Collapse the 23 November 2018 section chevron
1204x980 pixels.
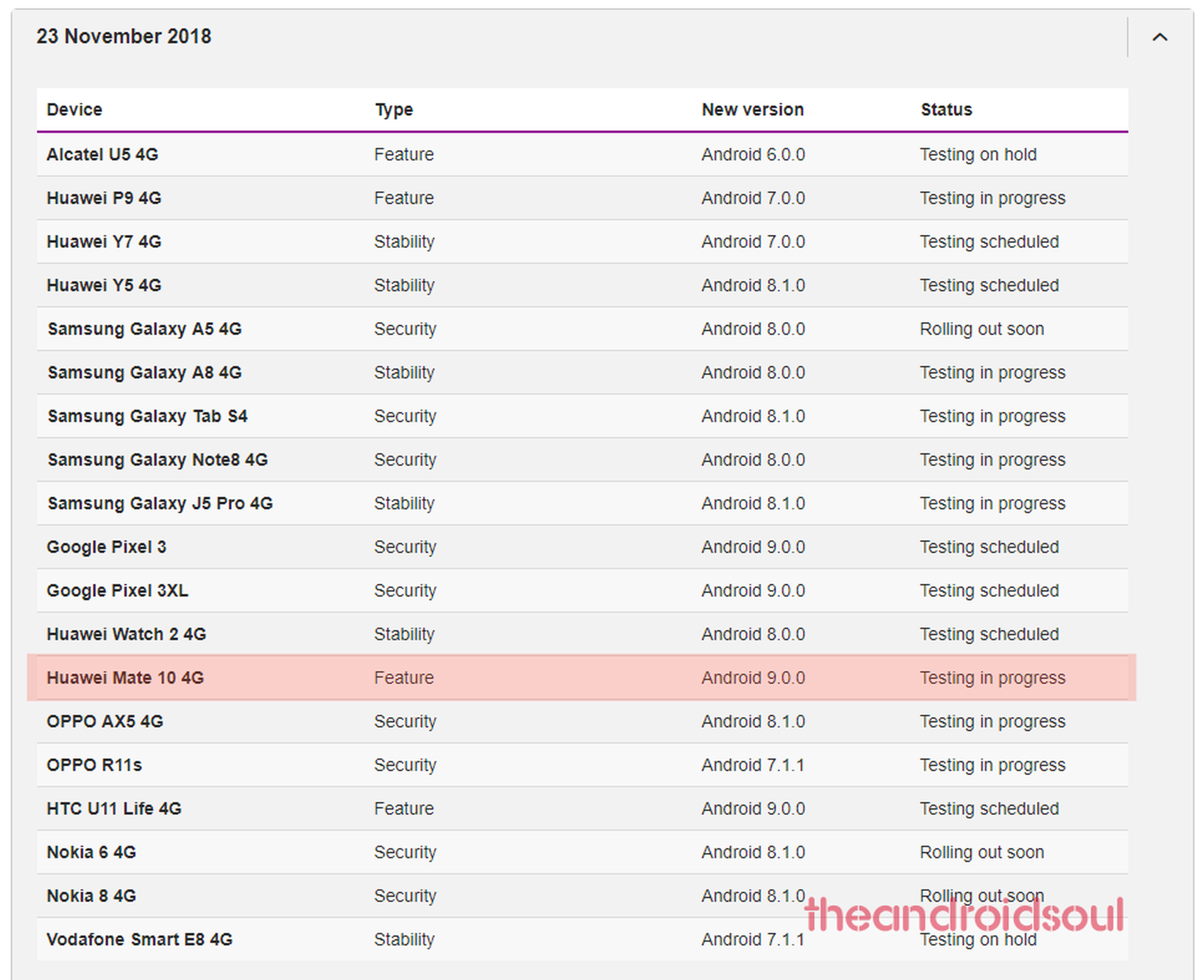[x=1159, y=37]
